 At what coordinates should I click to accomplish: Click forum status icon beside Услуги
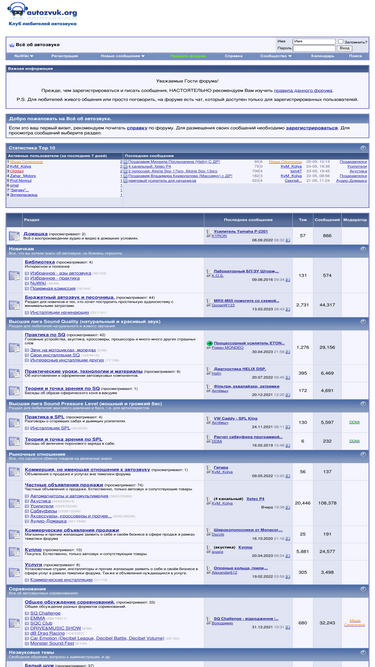14,572
